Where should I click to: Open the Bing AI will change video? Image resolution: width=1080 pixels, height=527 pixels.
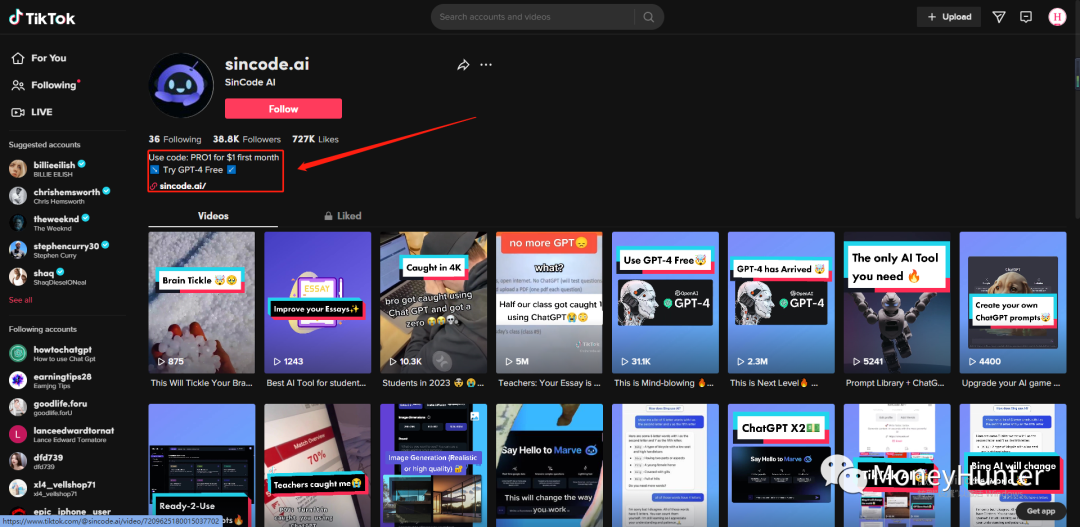[x=1012, y=465]
